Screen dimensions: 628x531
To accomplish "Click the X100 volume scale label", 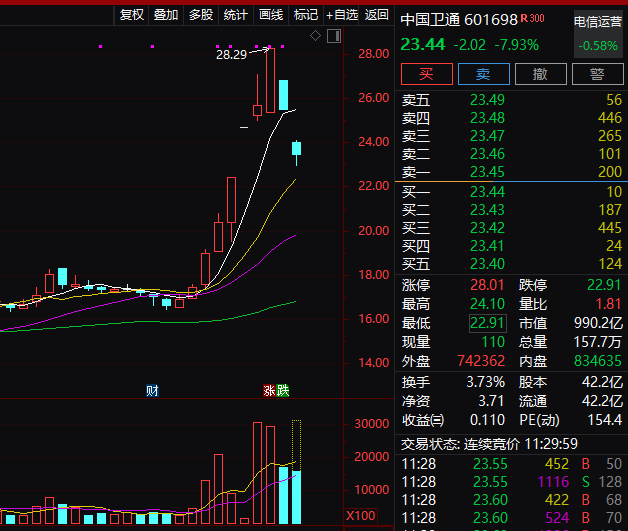I will (x=359, y=515).
